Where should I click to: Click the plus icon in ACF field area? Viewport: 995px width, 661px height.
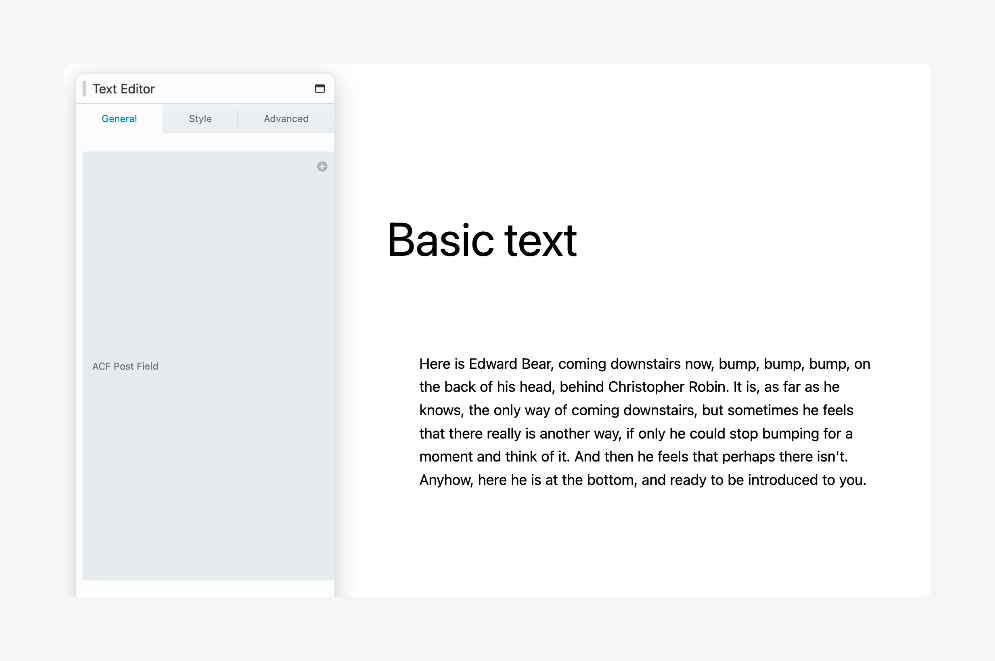coord(322,167)
